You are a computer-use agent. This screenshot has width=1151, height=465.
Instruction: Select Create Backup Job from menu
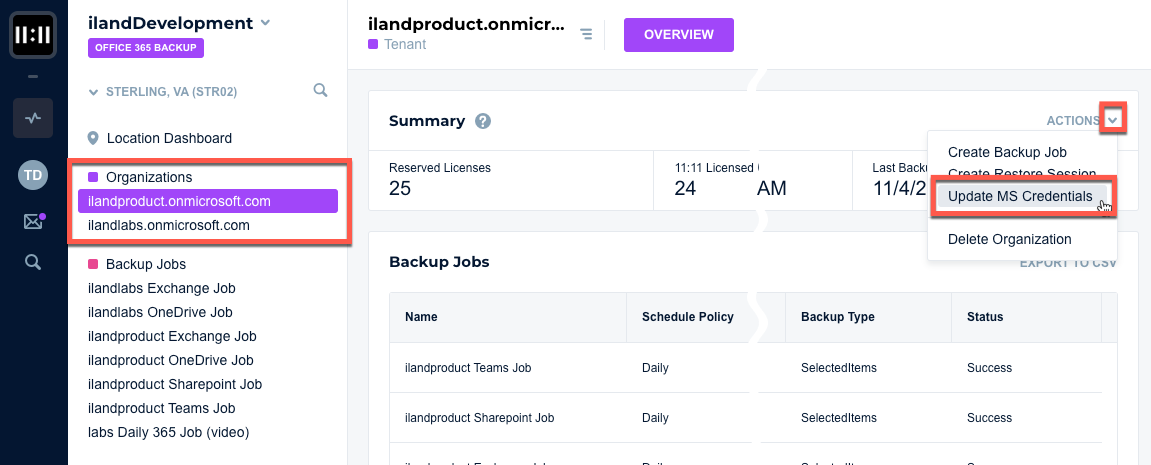1007,152
